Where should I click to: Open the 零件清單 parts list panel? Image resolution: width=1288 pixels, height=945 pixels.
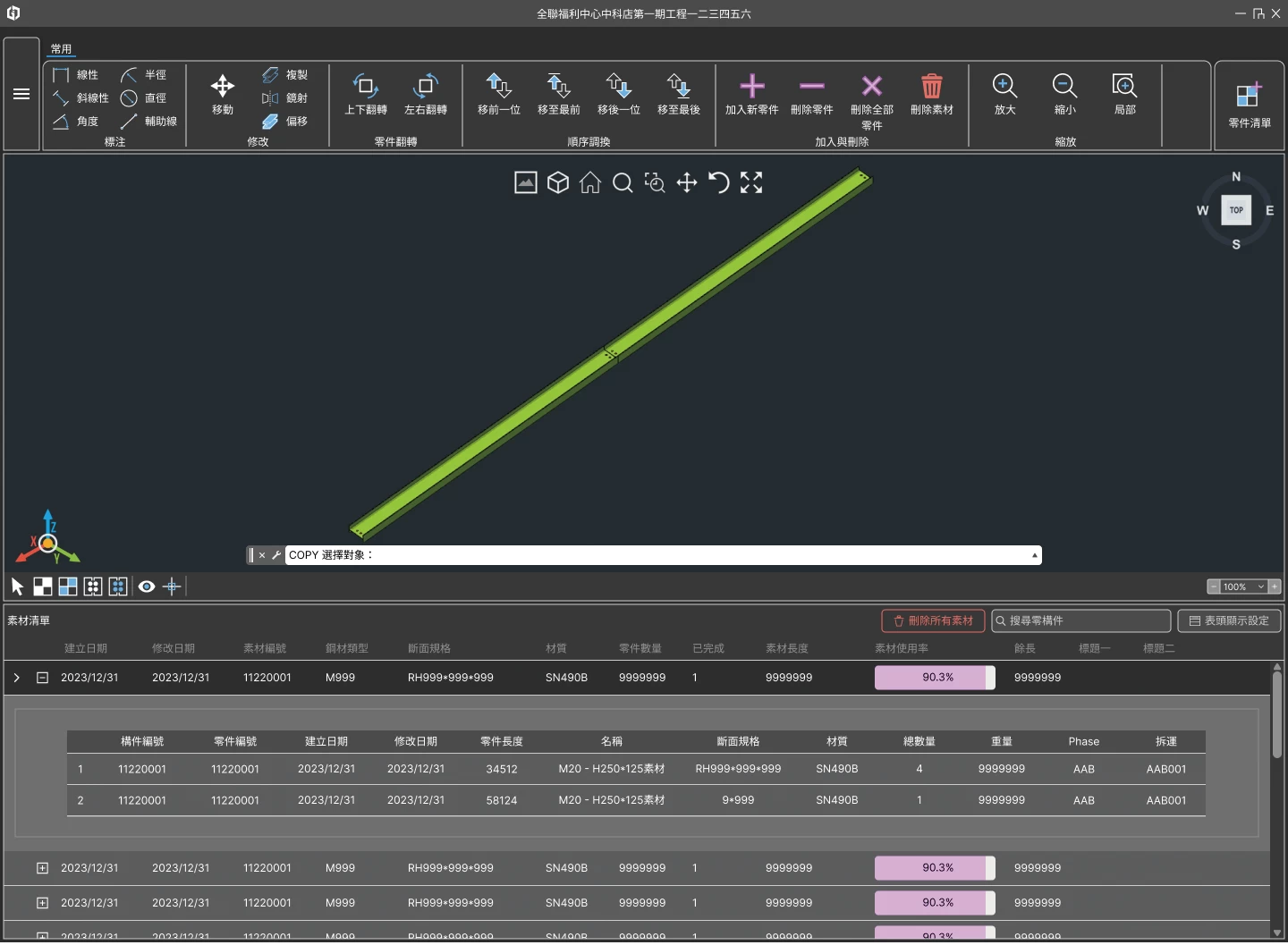click(x=1249, y=96)
